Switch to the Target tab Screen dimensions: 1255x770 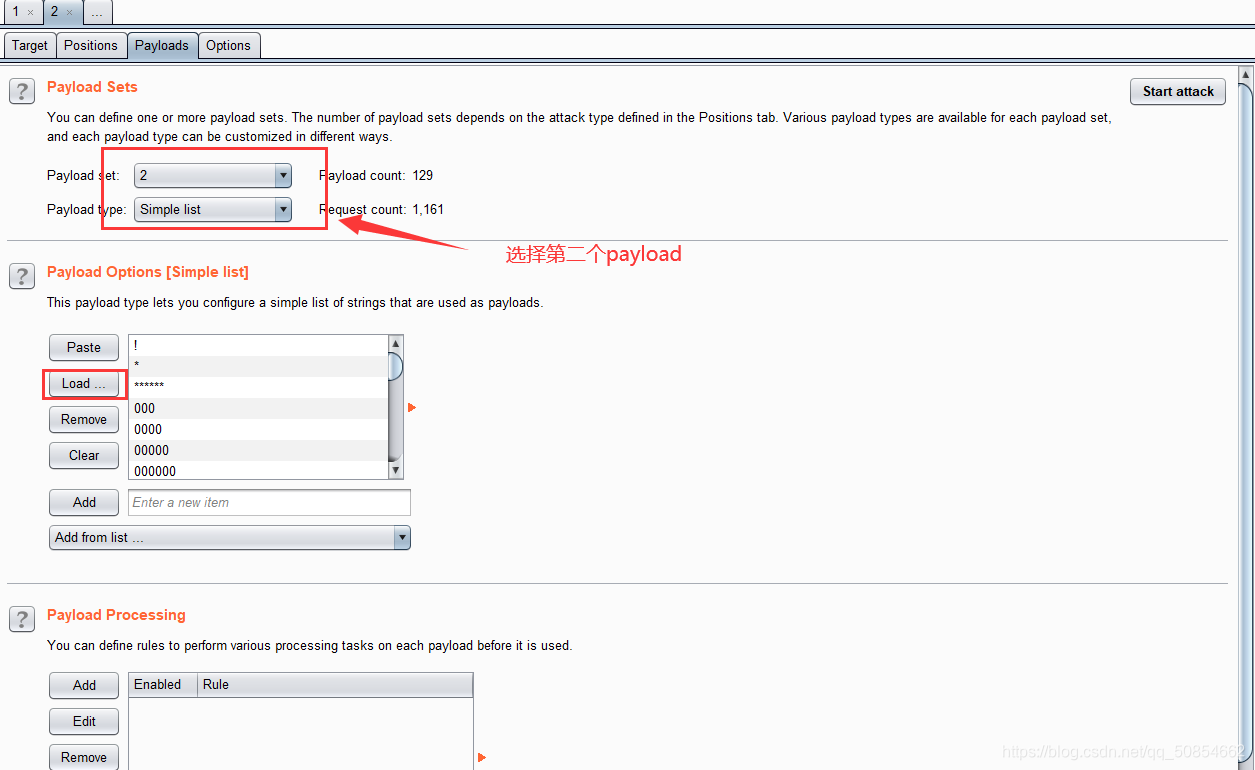point(30,45)
